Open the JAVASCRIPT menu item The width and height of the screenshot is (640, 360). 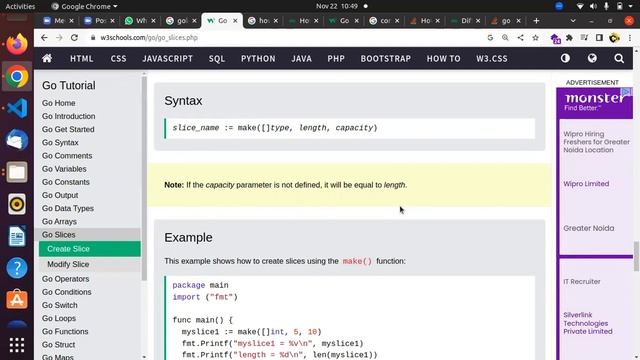click(167, 58)
